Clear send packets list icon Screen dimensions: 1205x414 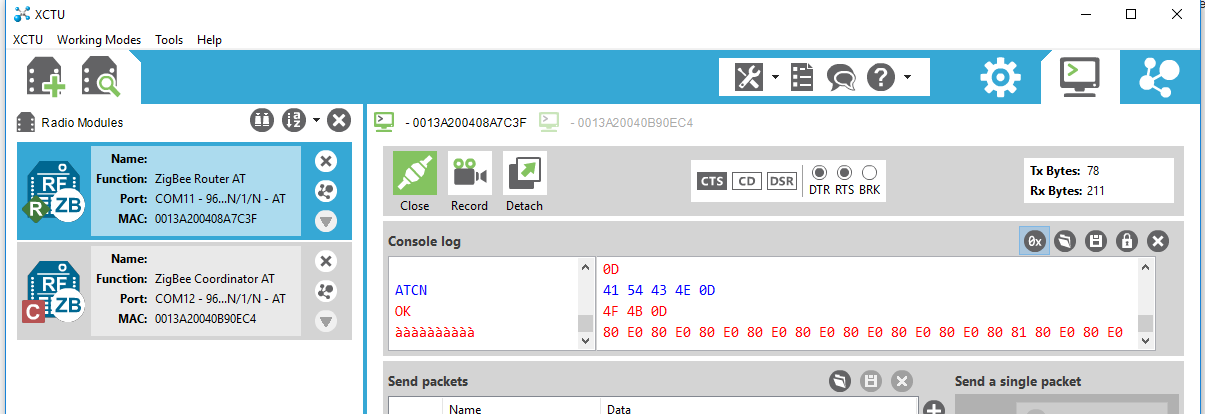pyautogui.click(x=841, y=381)
